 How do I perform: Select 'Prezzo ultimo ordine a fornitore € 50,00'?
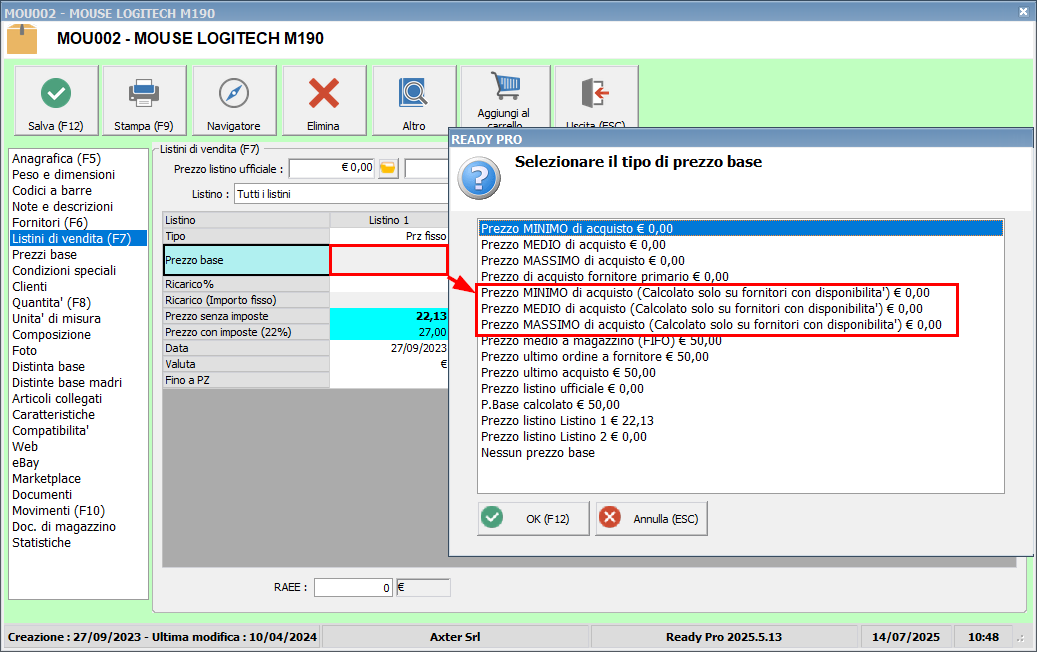coord(741,356)
